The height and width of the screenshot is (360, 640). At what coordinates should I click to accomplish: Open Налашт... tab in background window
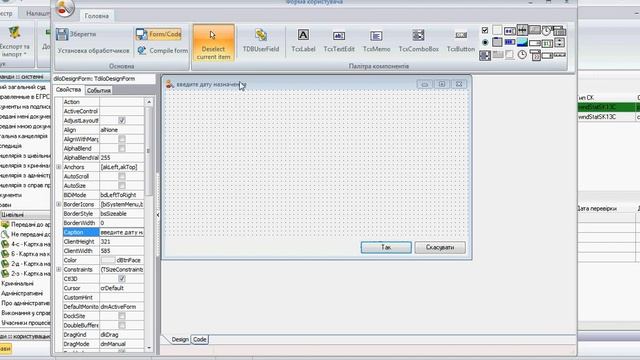[x=38, y=13]
